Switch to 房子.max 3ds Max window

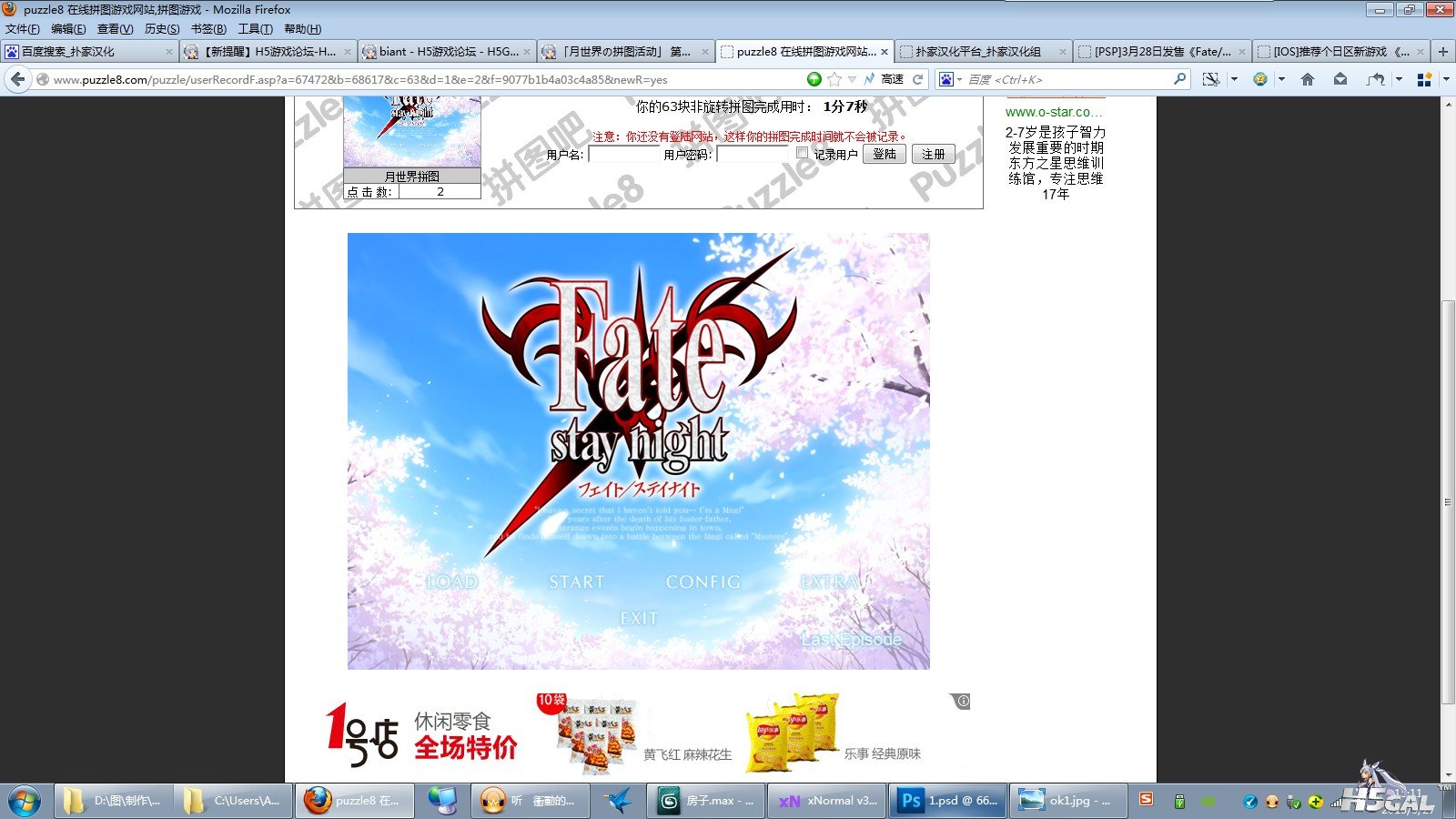707,801
